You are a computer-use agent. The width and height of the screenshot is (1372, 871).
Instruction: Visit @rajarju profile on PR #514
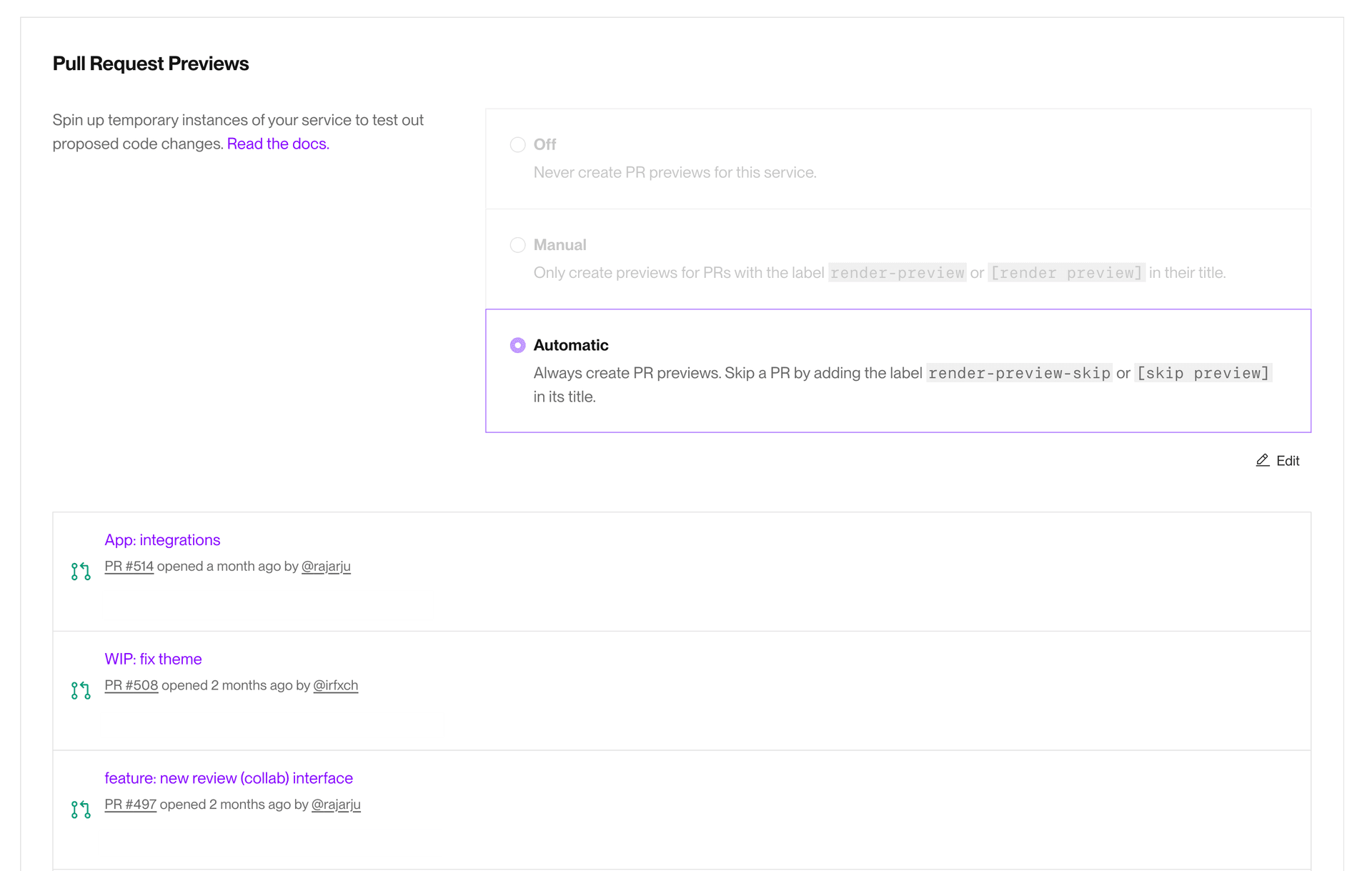tap(326, 566)
